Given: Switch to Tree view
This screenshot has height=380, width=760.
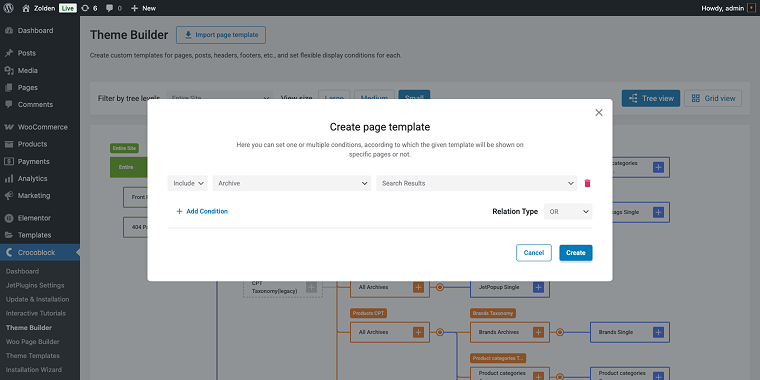Looking at the screenshot, I should tap(651, 98).
